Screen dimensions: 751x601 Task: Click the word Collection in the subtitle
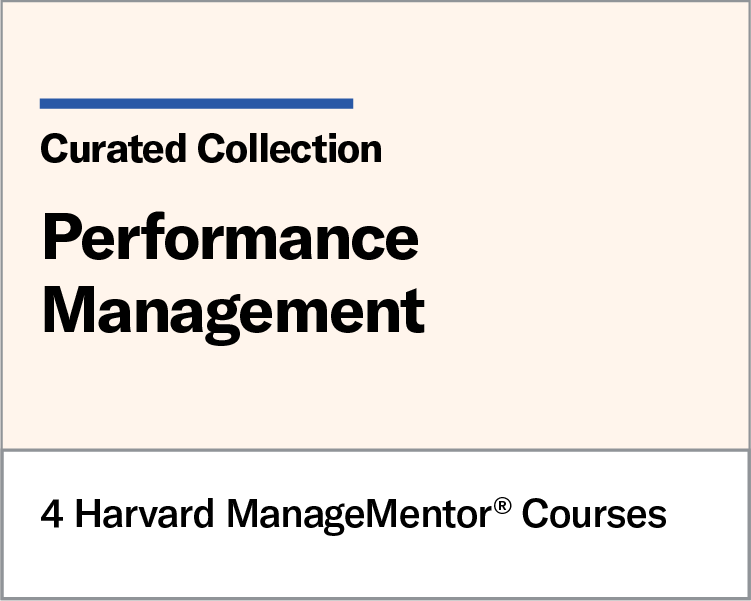[x=290, y=148]
